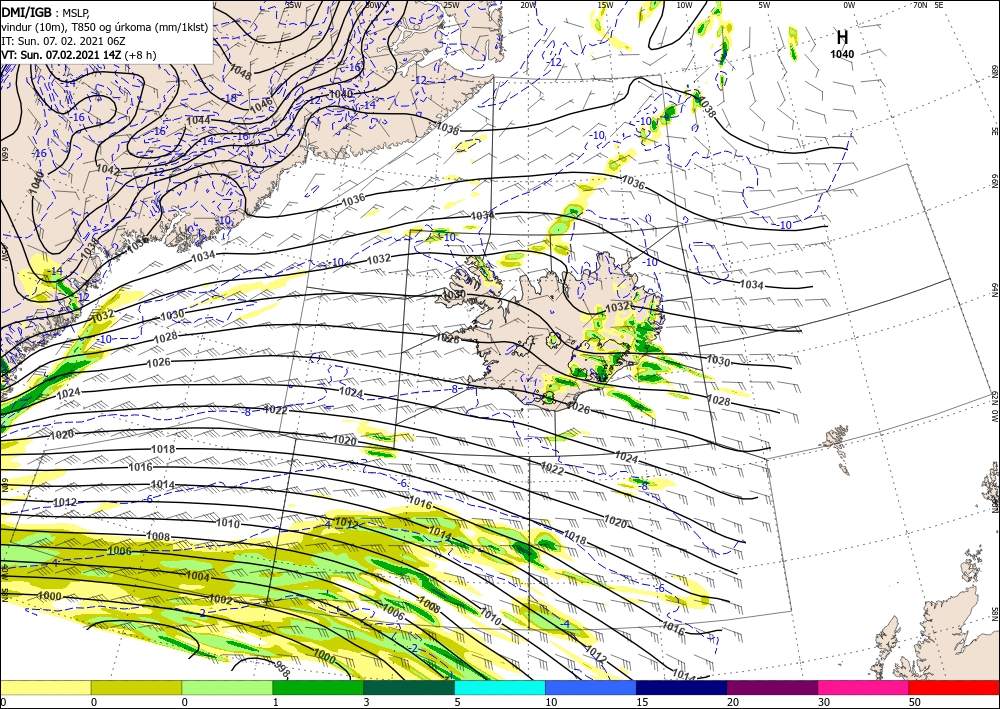The image size is (1000, 709).
Task: Click the legend value 50
Action: tap(914, 702)
